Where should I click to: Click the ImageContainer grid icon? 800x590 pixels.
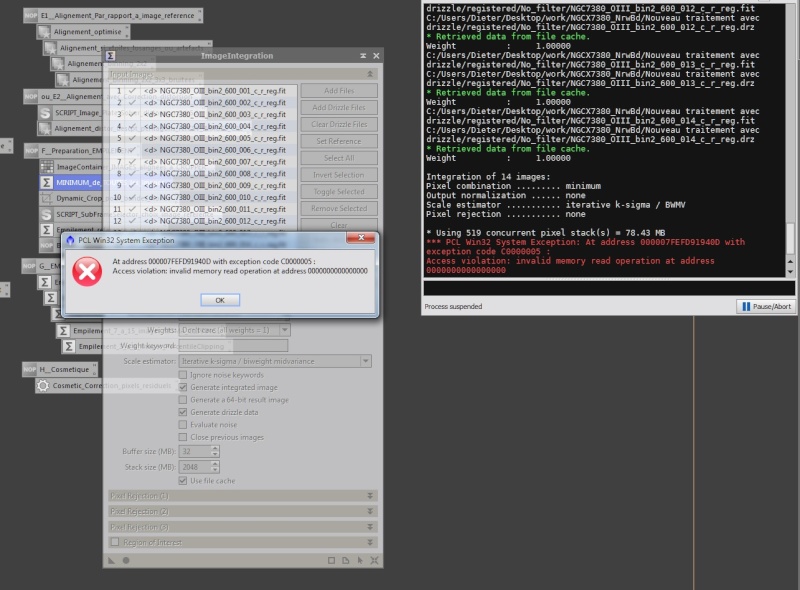coord(47,167)
